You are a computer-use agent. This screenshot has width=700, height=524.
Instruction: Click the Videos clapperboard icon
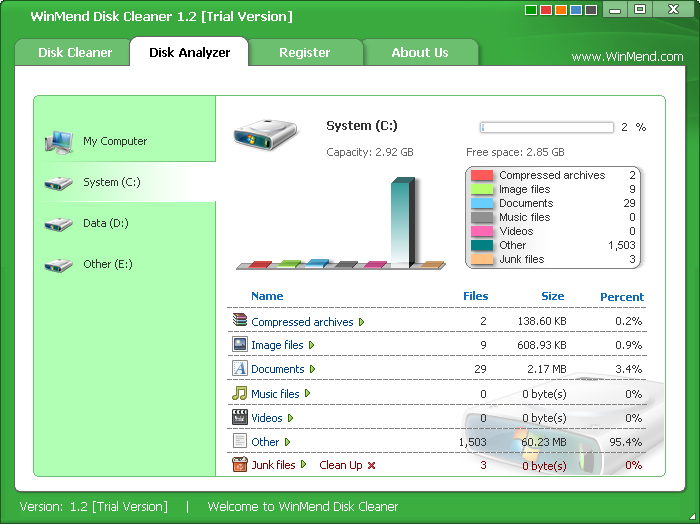click(x=240, y=417)
